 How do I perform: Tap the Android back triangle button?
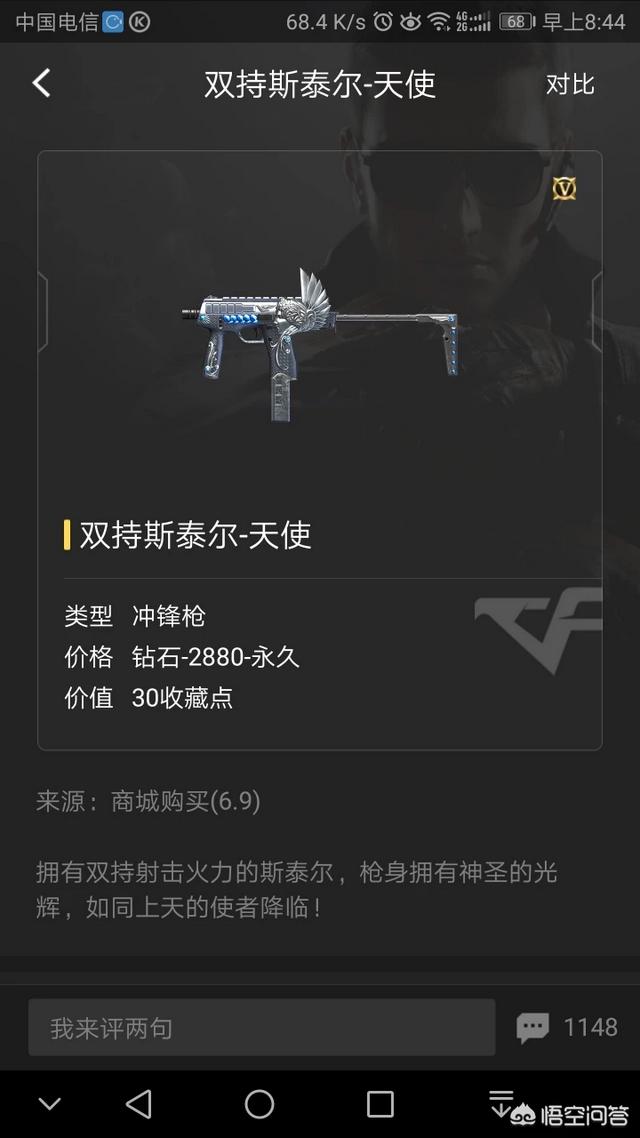(139, 1104)
